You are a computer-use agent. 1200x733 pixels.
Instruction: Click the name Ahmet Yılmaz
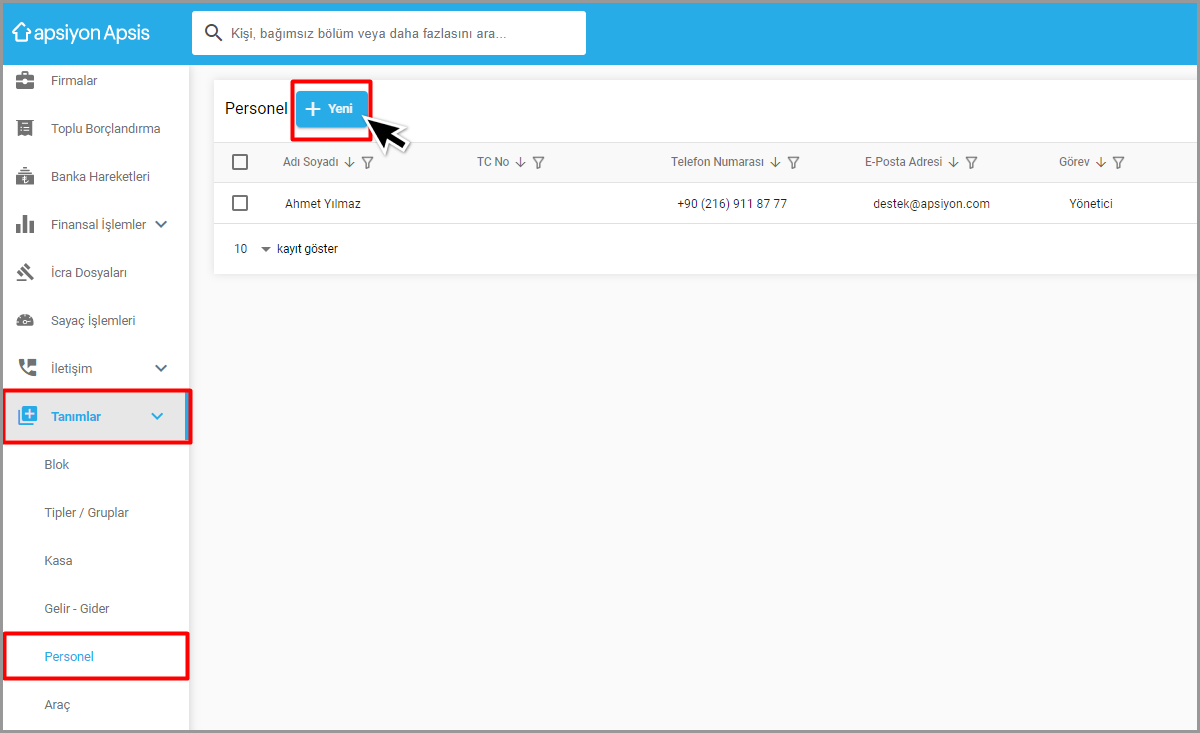pyautogui.click(x=323, y=203)
